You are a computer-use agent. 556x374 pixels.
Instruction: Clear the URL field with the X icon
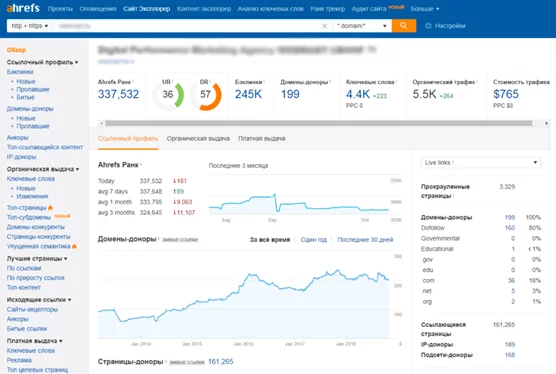324,26
